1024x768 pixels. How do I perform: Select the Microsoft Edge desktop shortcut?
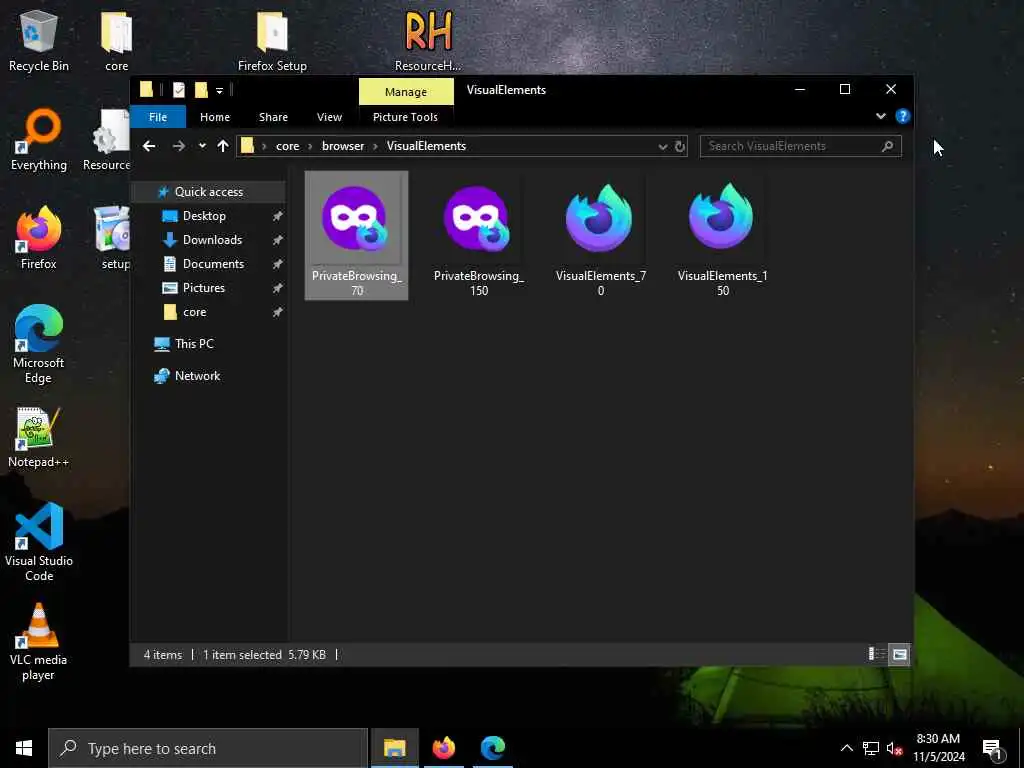coord(39,344)
